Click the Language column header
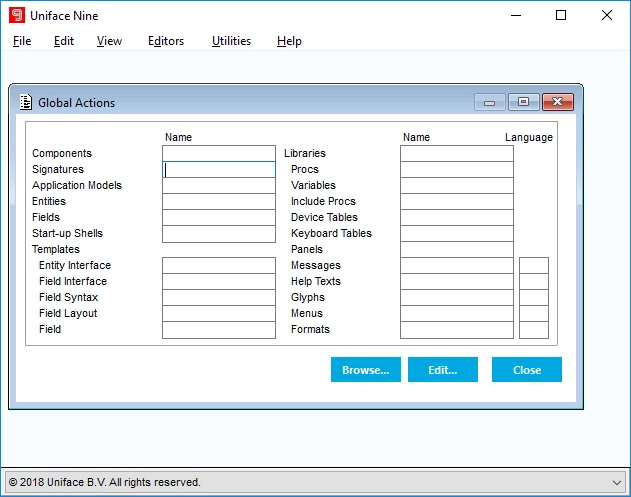The width and height of the screenshot is (631, 497). [x=529, y=137]
